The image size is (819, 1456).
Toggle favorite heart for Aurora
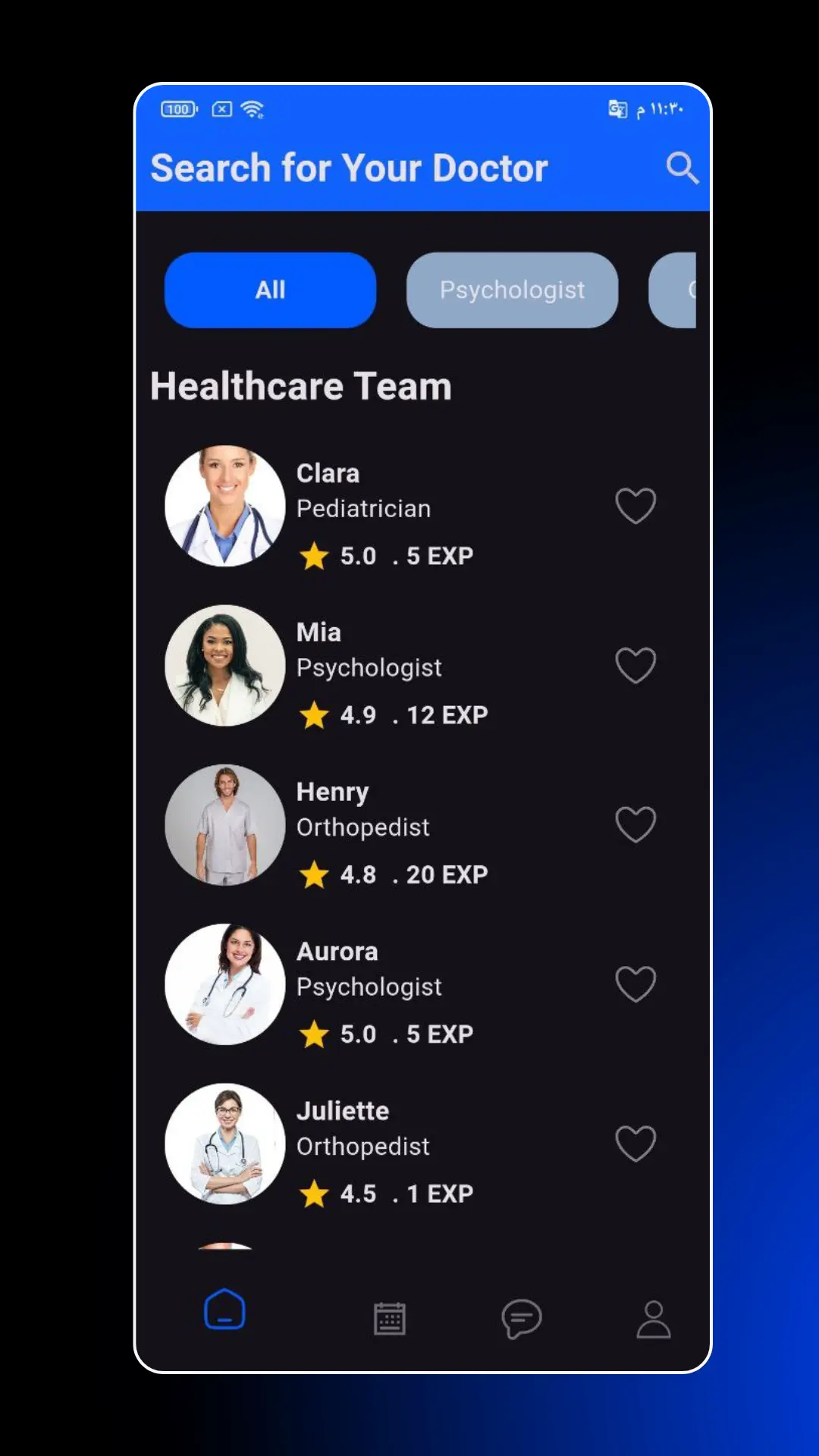pos(635,984)
